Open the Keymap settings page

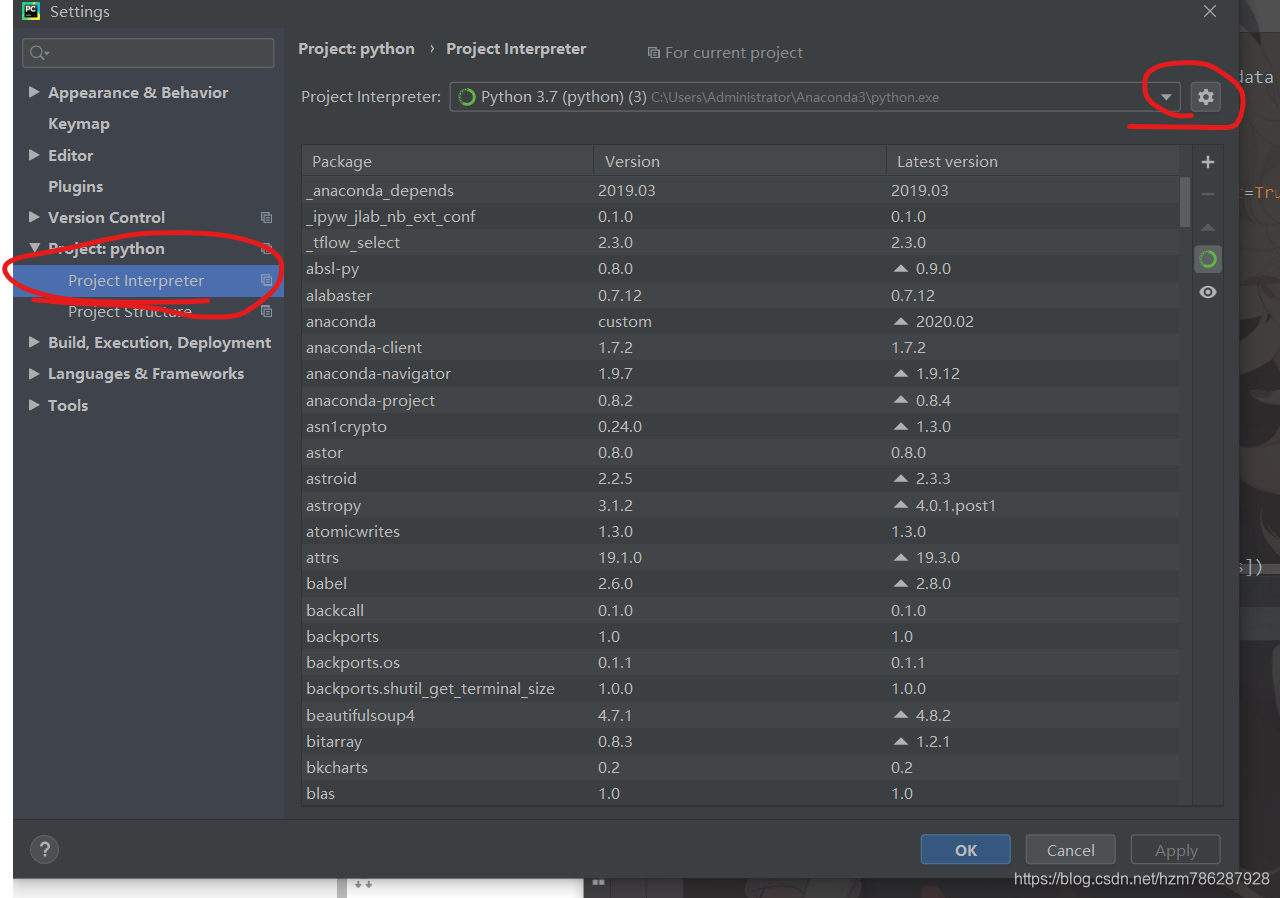tap(79, 124)
